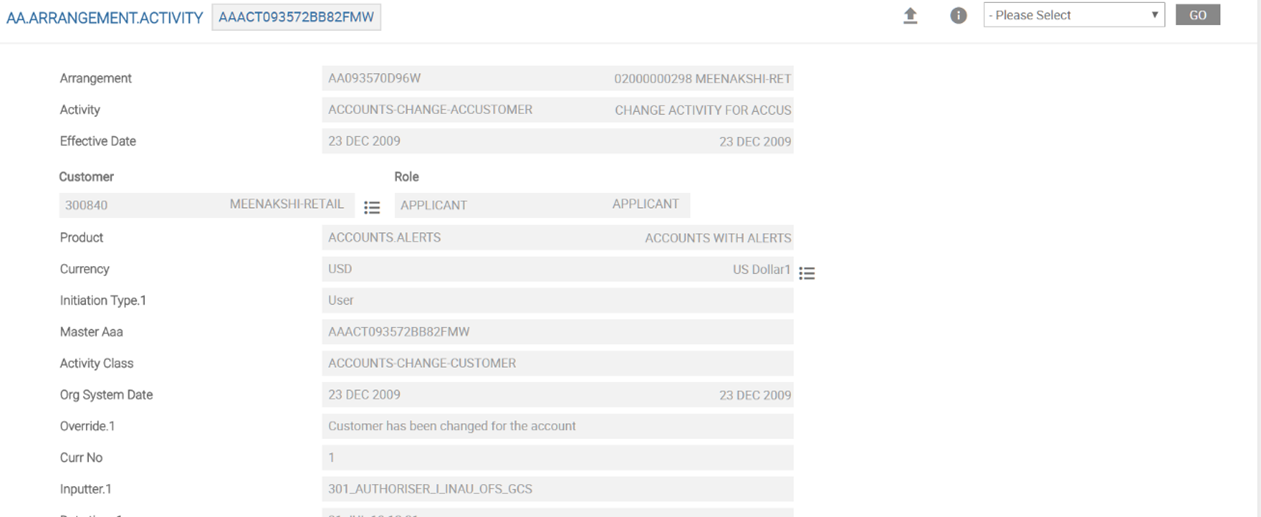
Task: Click the Effective Date field
Action: tap(557, 142)
